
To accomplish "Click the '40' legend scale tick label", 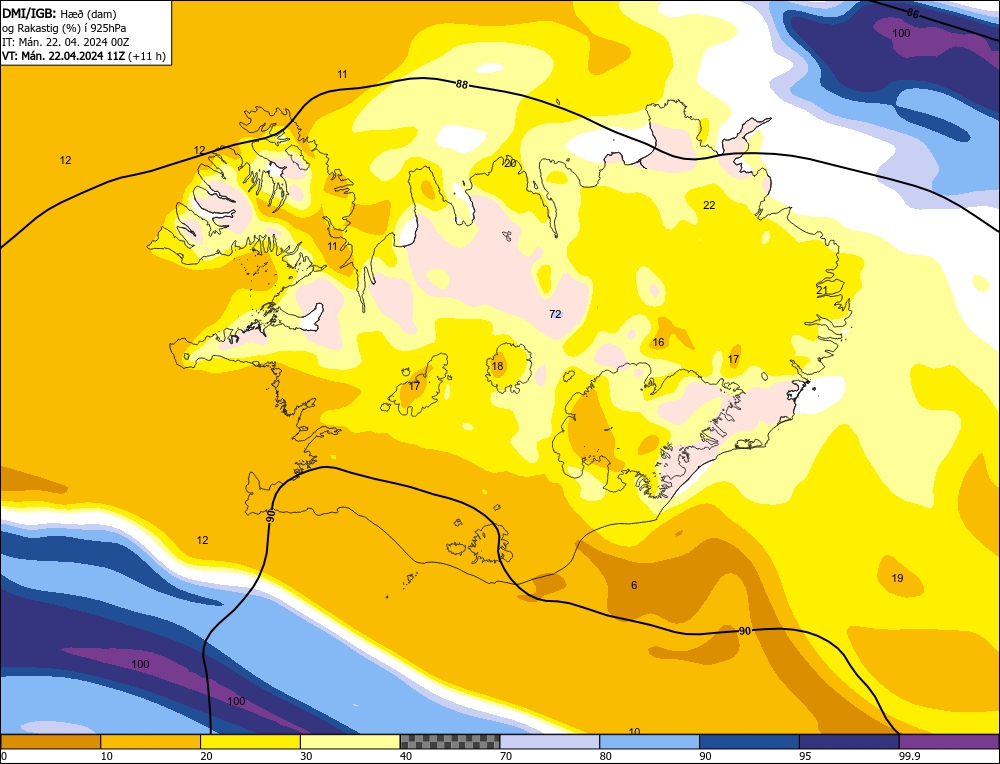I will (406, 756).
